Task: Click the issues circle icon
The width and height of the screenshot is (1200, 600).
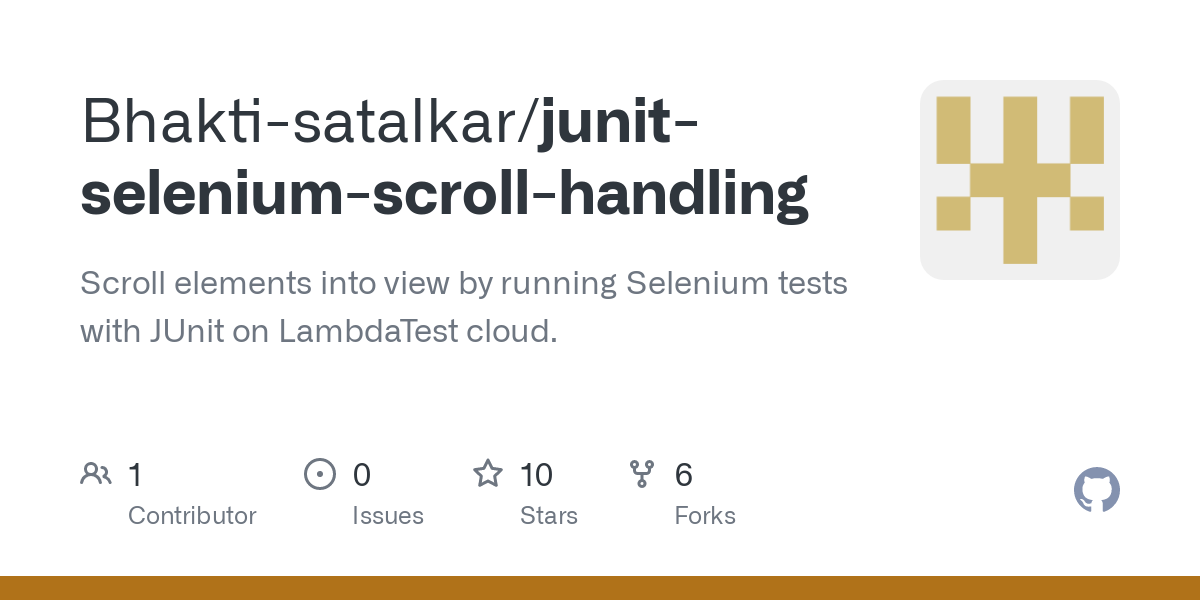Action: pos(319,474)
